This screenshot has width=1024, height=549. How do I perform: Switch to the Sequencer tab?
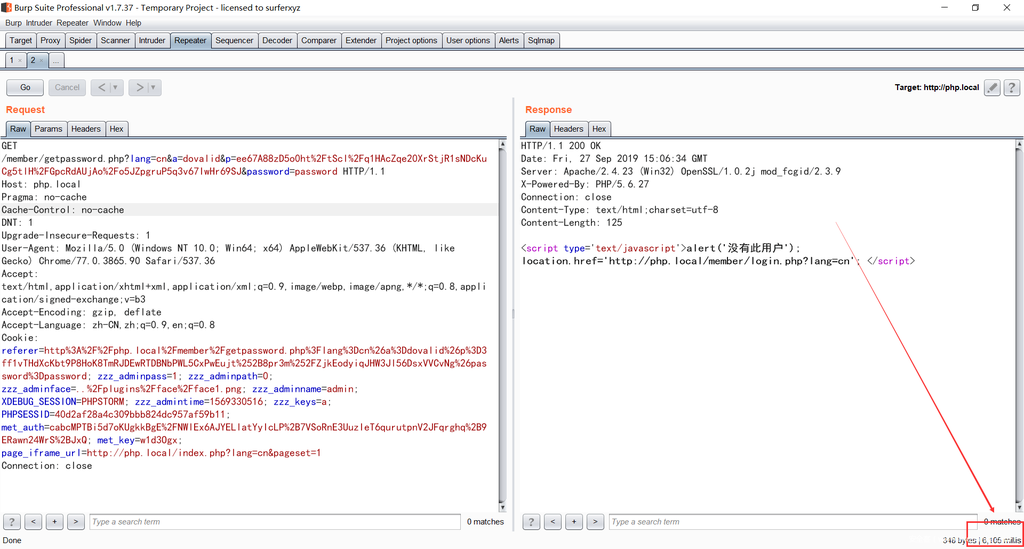[x=234, y=40]
